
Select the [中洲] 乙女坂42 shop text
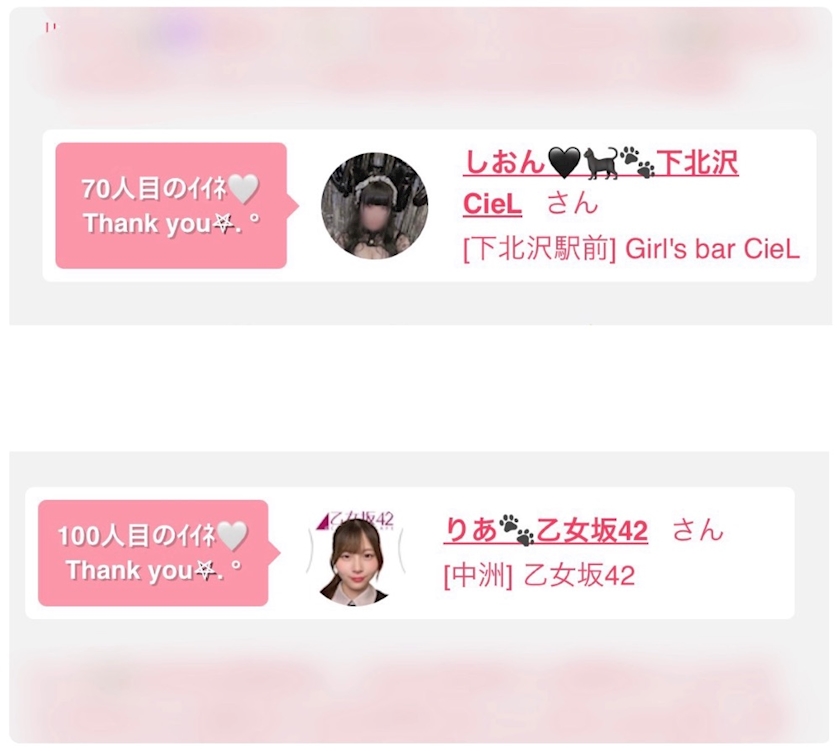539,576
